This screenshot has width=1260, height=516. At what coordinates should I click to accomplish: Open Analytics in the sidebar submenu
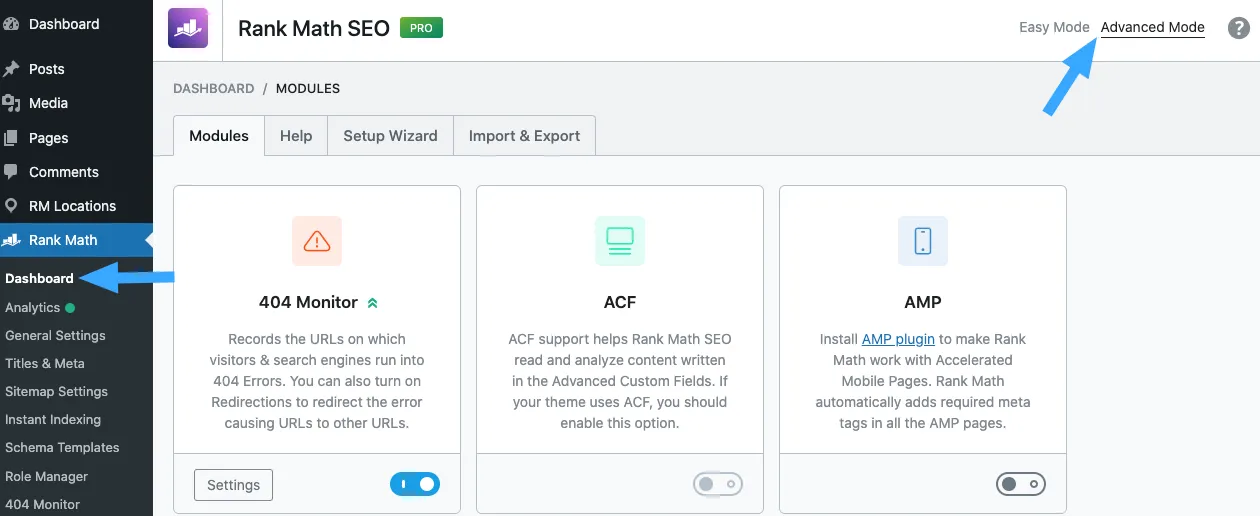click(x=33, y=308)
